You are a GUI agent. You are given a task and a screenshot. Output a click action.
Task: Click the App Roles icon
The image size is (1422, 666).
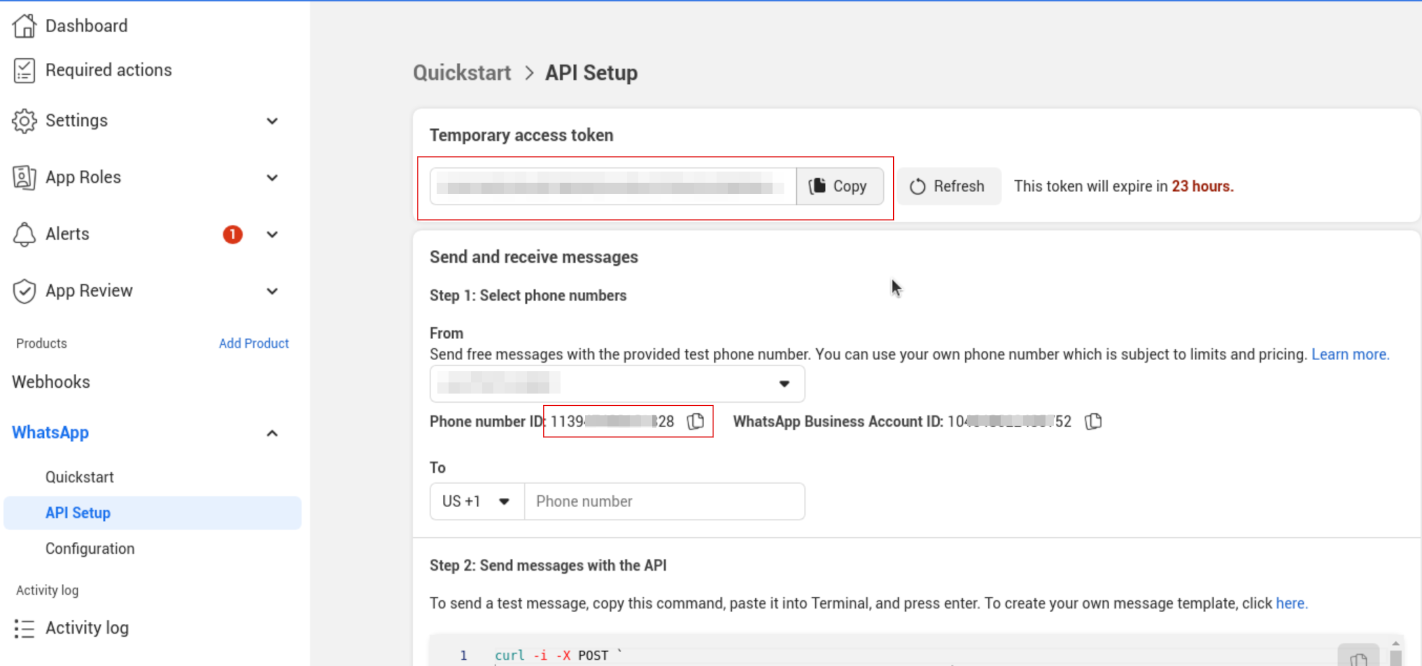[24, 177]
